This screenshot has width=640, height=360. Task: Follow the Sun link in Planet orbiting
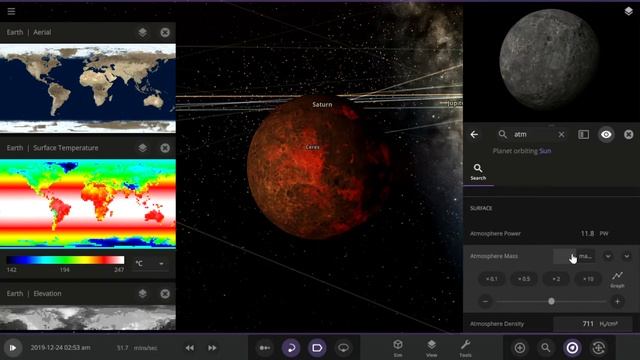point(545,151)
